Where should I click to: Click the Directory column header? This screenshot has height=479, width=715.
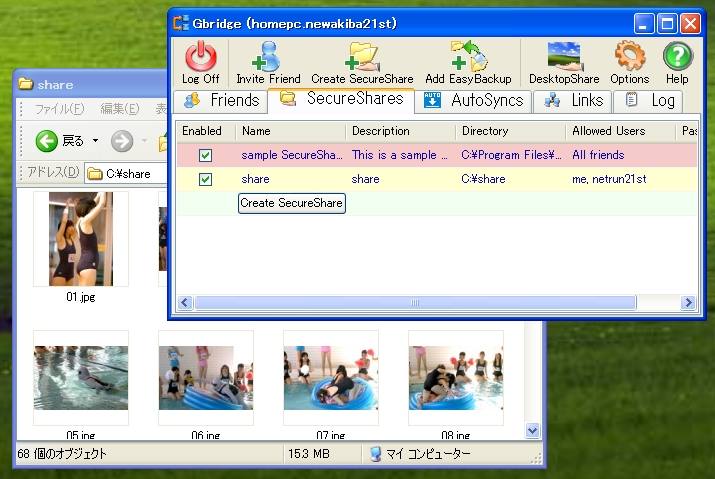(511, 131)
